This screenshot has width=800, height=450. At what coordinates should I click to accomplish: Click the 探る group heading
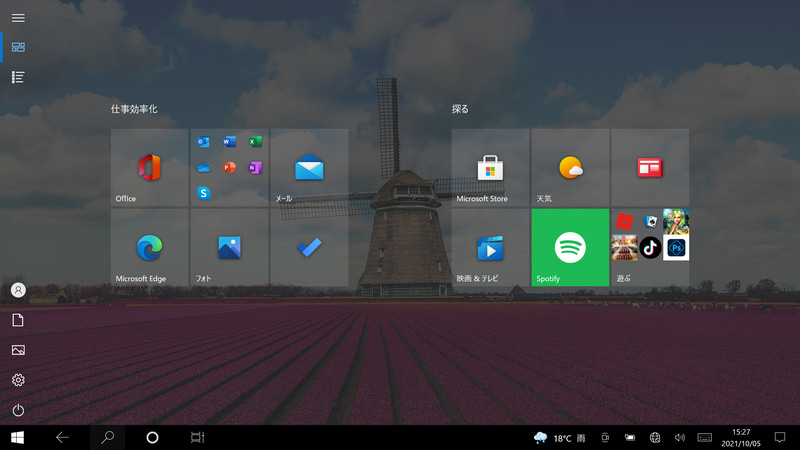[x=460, y=109]
